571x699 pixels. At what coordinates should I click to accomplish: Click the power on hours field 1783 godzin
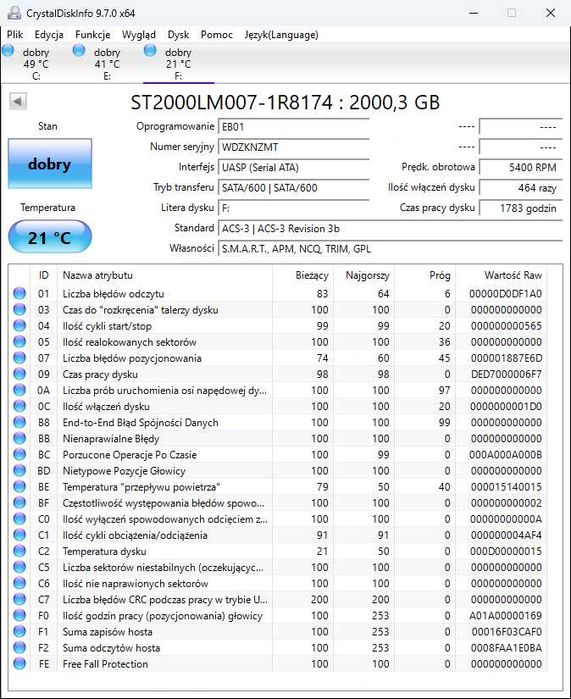pyautogui.click(x=521, y=208)
